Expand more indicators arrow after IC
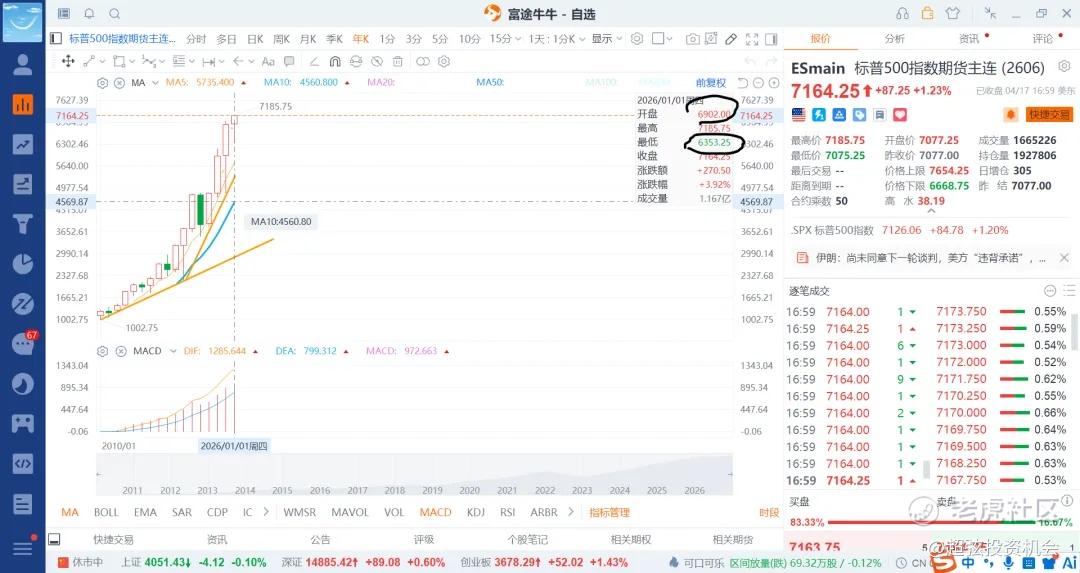This screenshot has height=573, width=1080. point(266,512)
